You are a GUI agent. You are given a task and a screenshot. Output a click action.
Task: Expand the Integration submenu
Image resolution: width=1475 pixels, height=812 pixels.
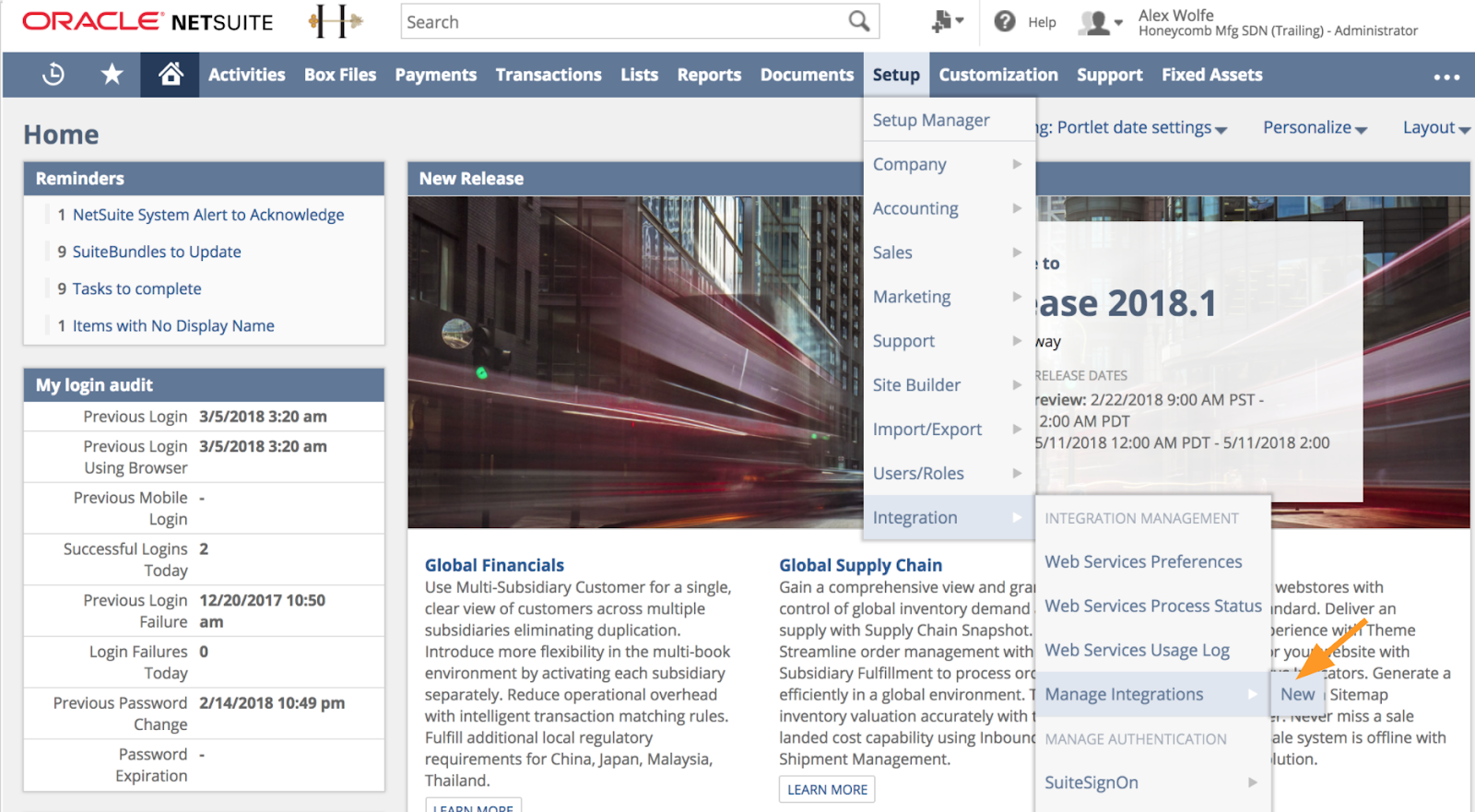tap(949, 518)
